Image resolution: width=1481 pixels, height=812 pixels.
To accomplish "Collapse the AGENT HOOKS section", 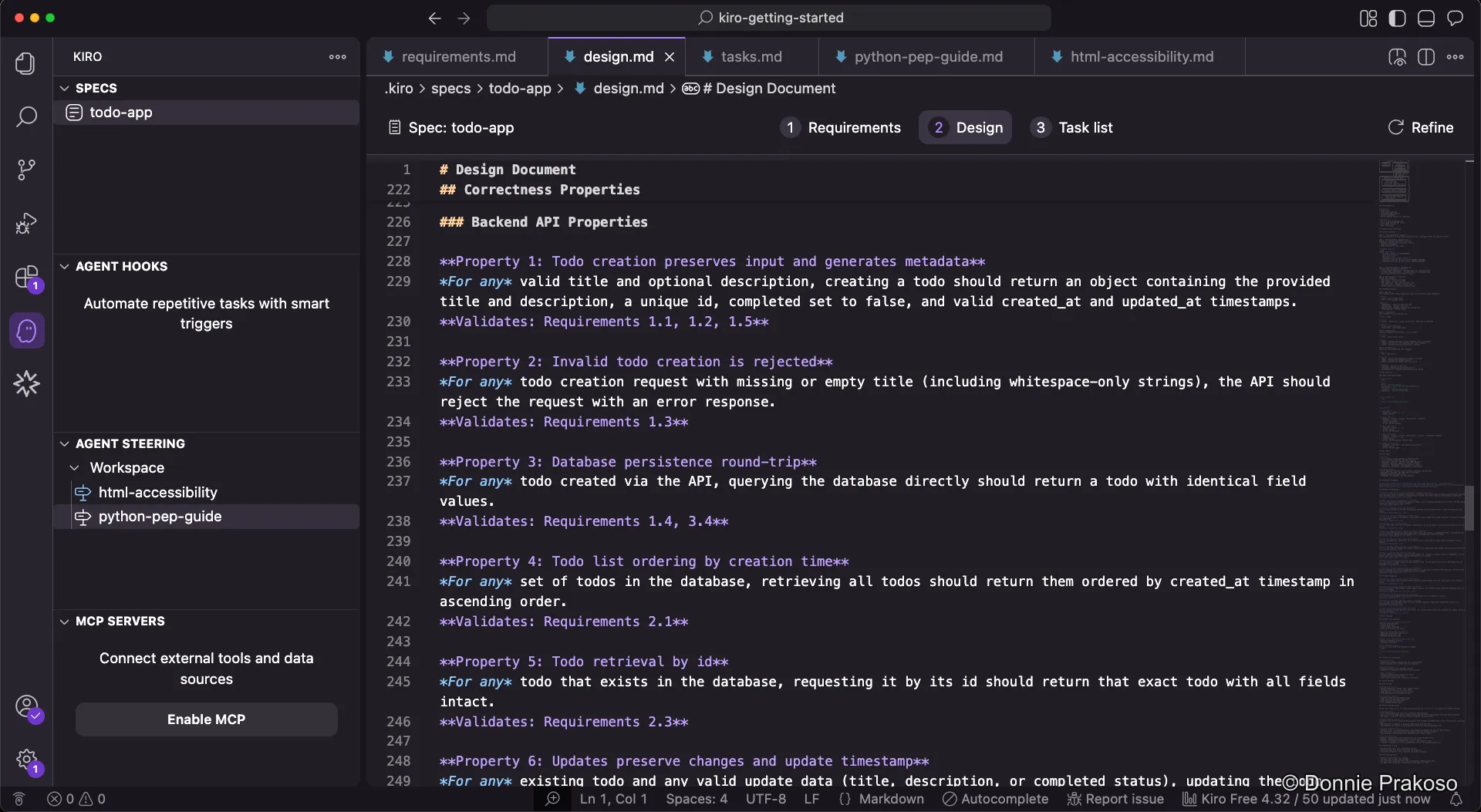I will click(x=64, y=266).
